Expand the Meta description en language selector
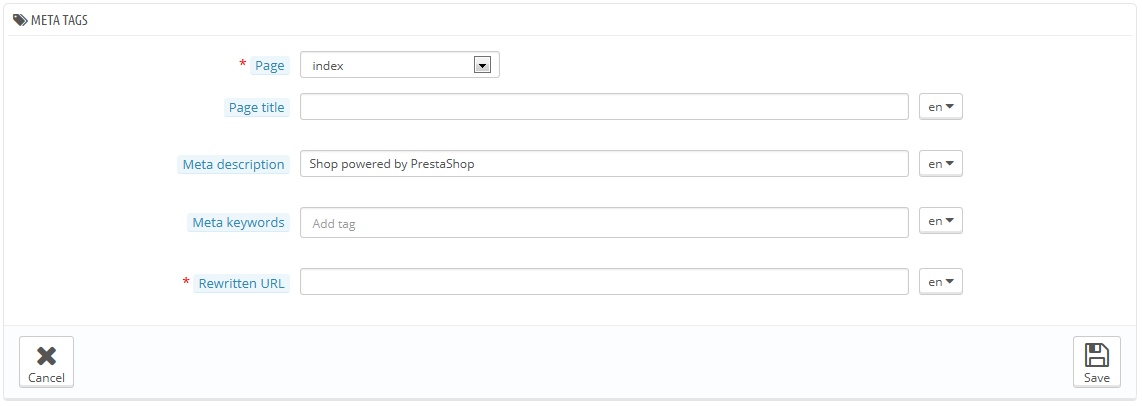Image resolution: width=1142 pixels, height=406 pixels. pos(940,163)
